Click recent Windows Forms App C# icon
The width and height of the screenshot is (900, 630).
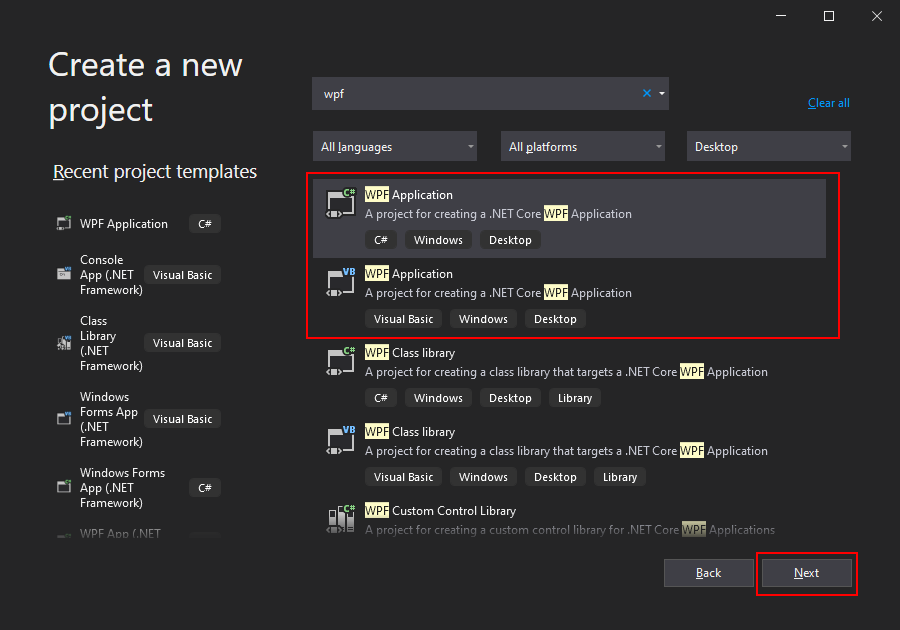[x=64, y=487]
